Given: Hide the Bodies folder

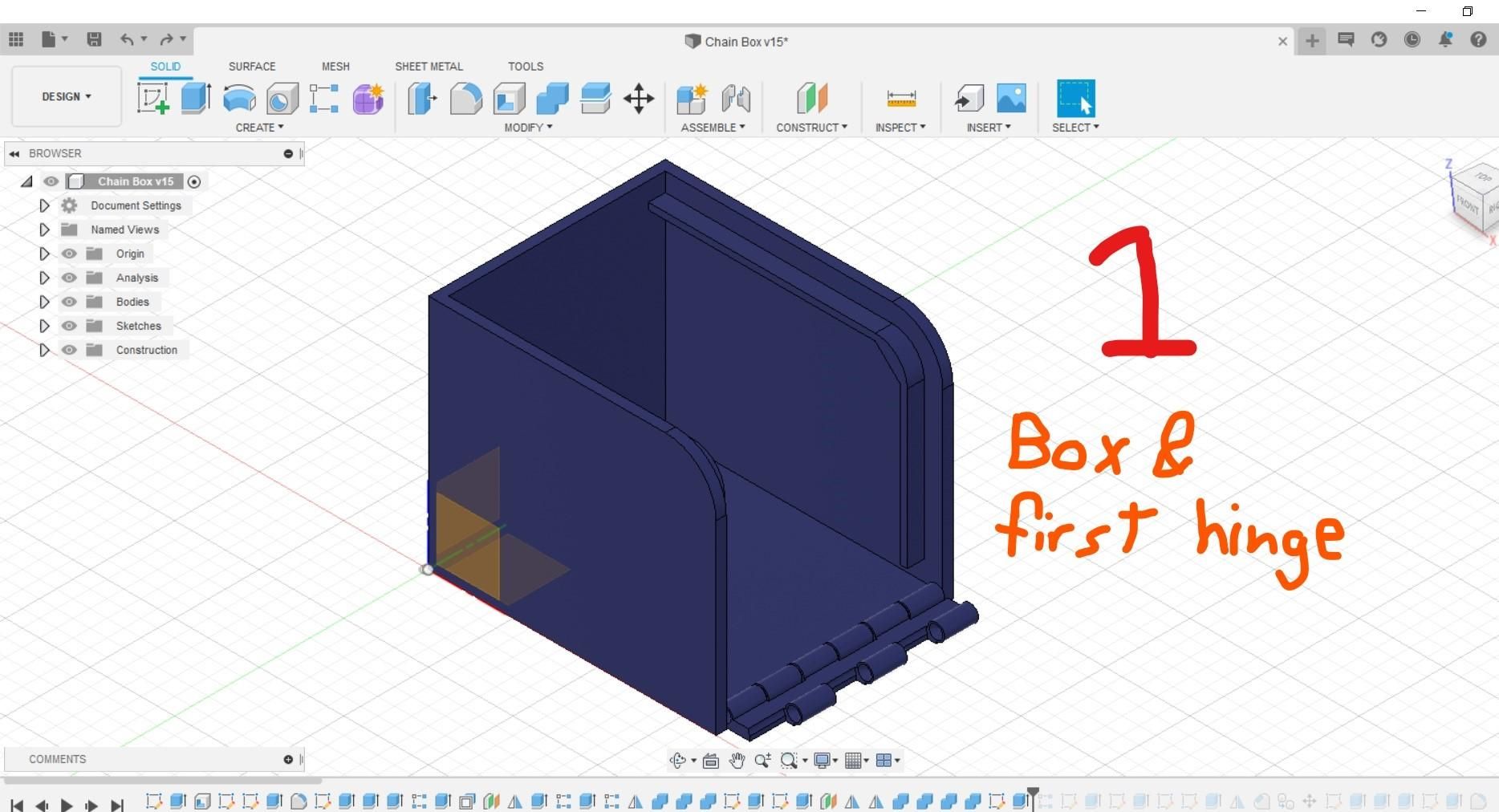Looking at the screenshot, I should (69, 302).
